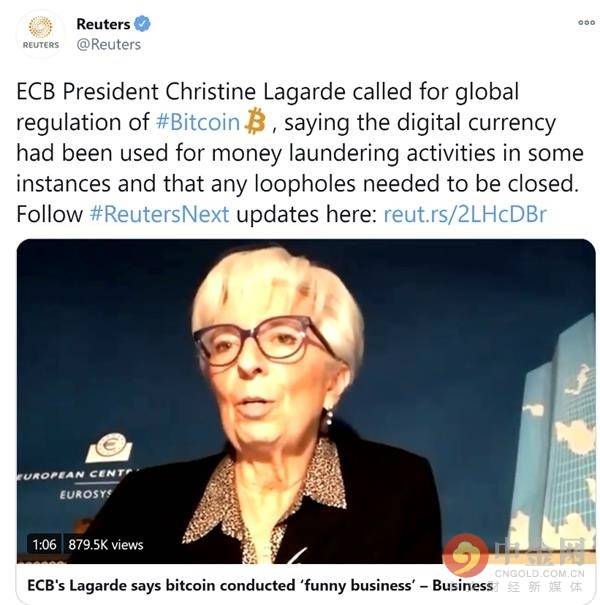This screenshot has height=605, width=600.
Task: Click the orange Bitcoin emoji symbol
Action: tap(255, 122)
